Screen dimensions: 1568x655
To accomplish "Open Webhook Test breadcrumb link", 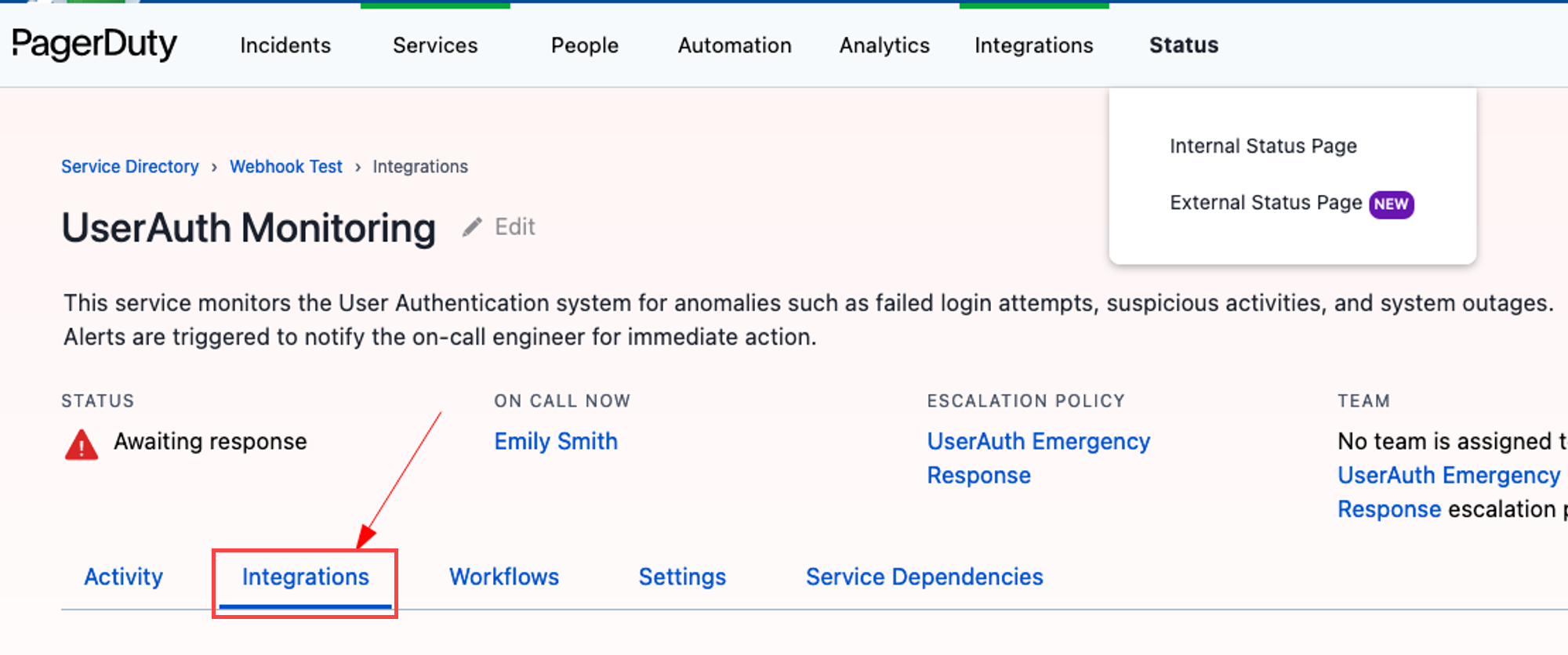I will pos(286,167).
